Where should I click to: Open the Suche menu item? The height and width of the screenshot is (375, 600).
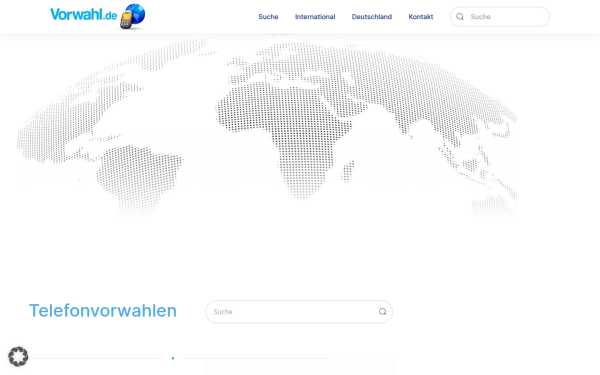tap(268, 17)
